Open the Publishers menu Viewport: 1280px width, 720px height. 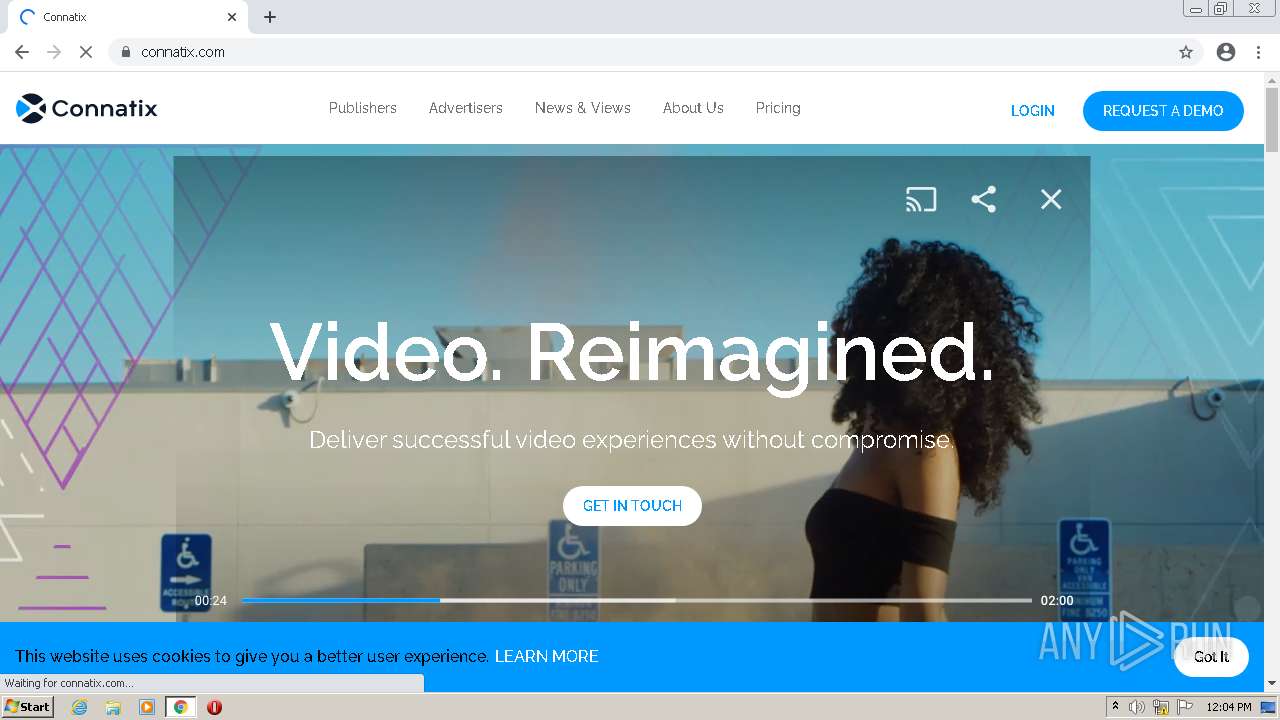coord(363,108)
